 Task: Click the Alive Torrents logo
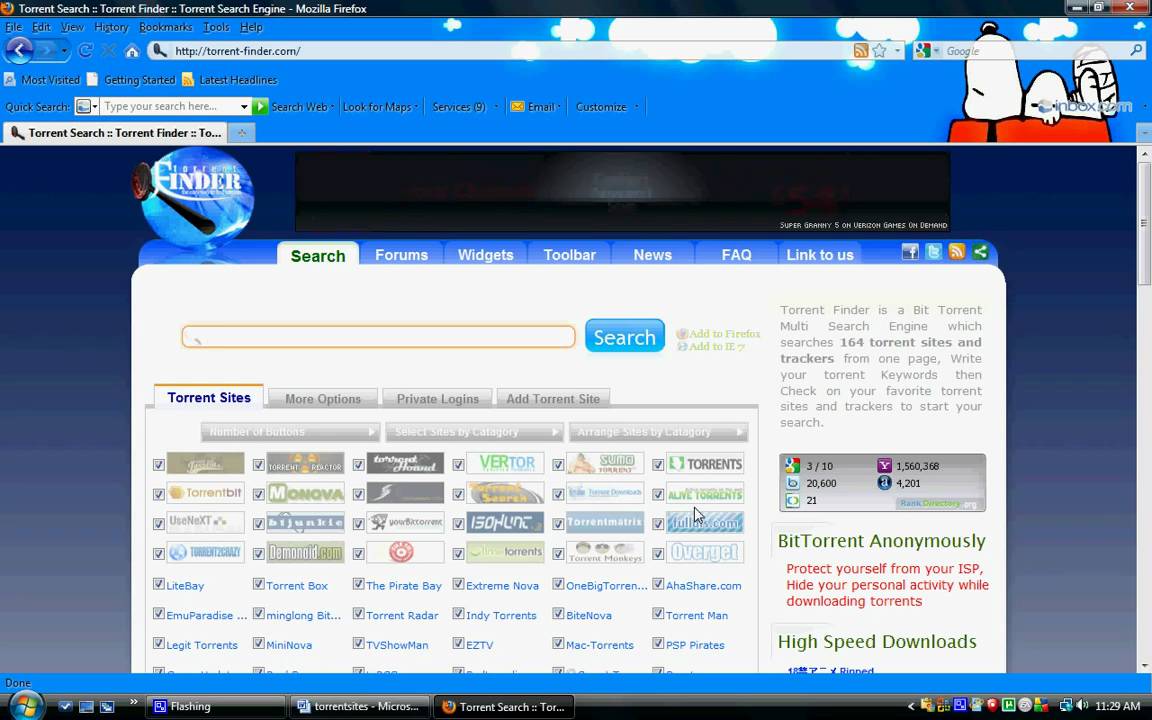click(705, 493)
